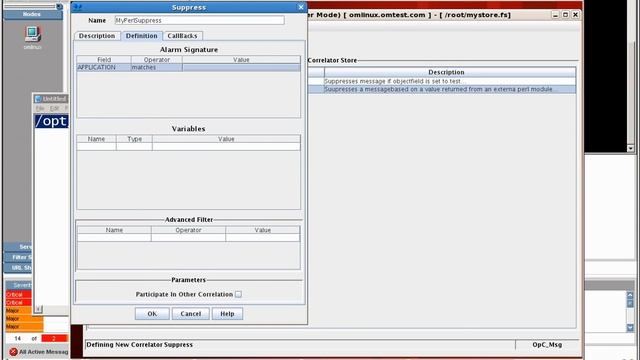Select 'Suppresses message if objectfield' row
The image size is (640, 360).
[442, 81]
